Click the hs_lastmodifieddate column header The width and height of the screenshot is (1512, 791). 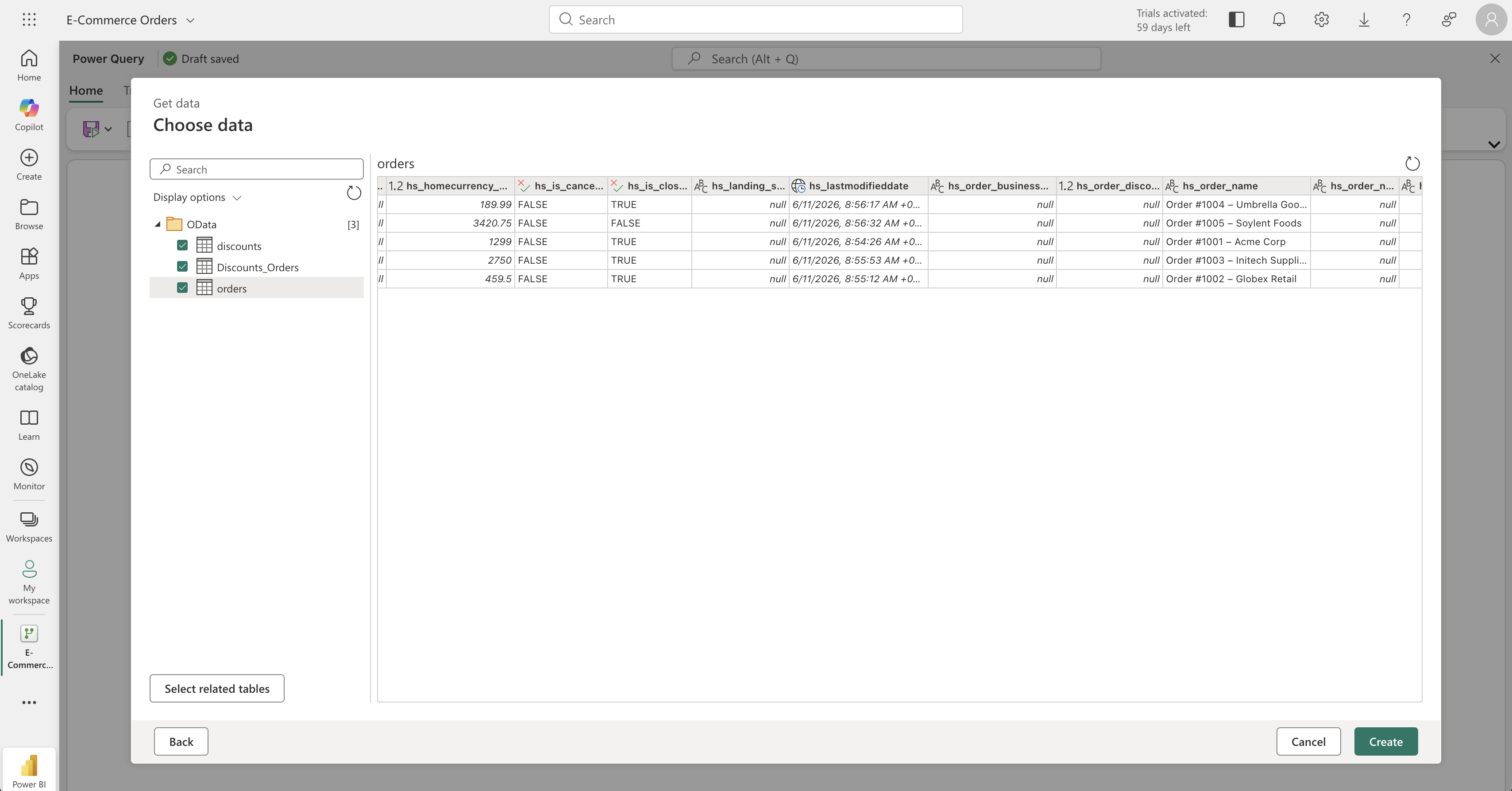pos(858,186)
